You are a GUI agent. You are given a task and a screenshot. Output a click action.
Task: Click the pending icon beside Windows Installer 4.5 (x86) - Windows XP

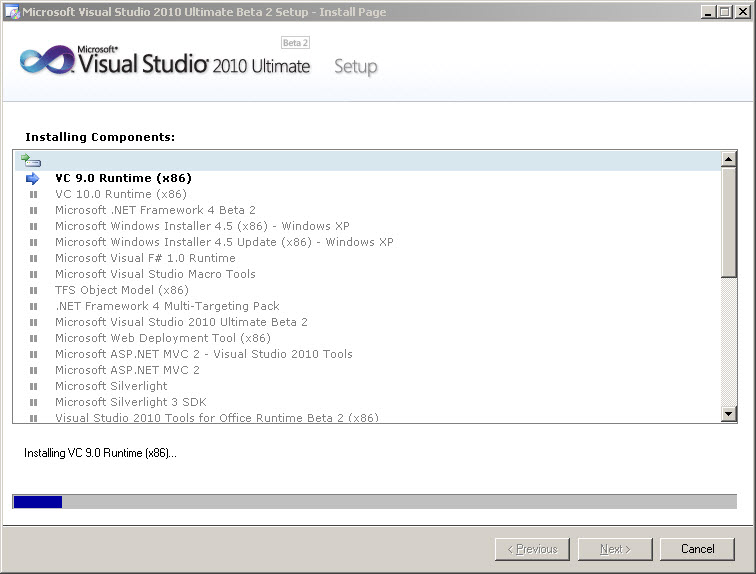point(33,227)
